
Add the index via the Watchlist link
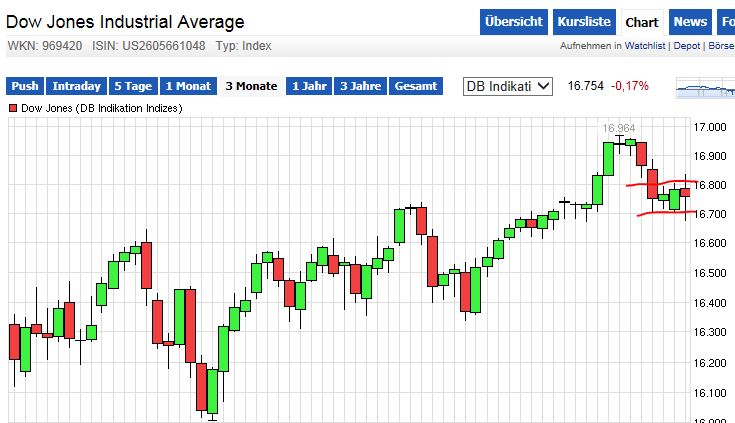tap(647, 46)
